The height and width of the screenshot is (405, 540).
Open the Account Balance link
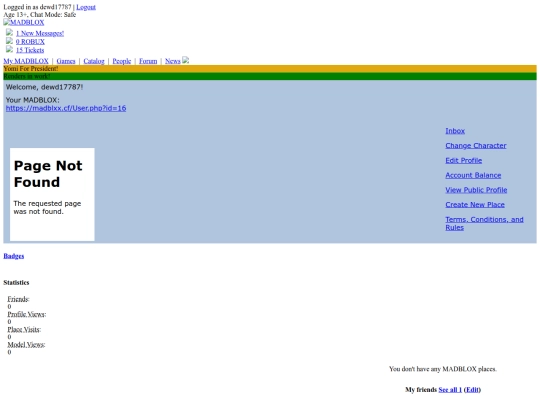click(x=473, y=175)
